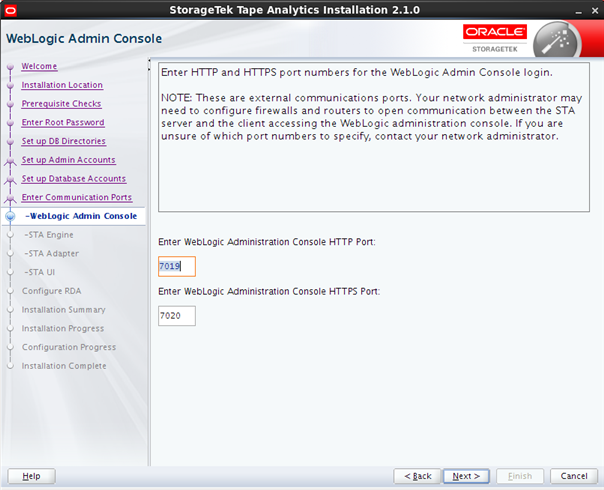604x490 pixels.
Task: Click the STA Adapter step label
Action: [x=52, y=253]
